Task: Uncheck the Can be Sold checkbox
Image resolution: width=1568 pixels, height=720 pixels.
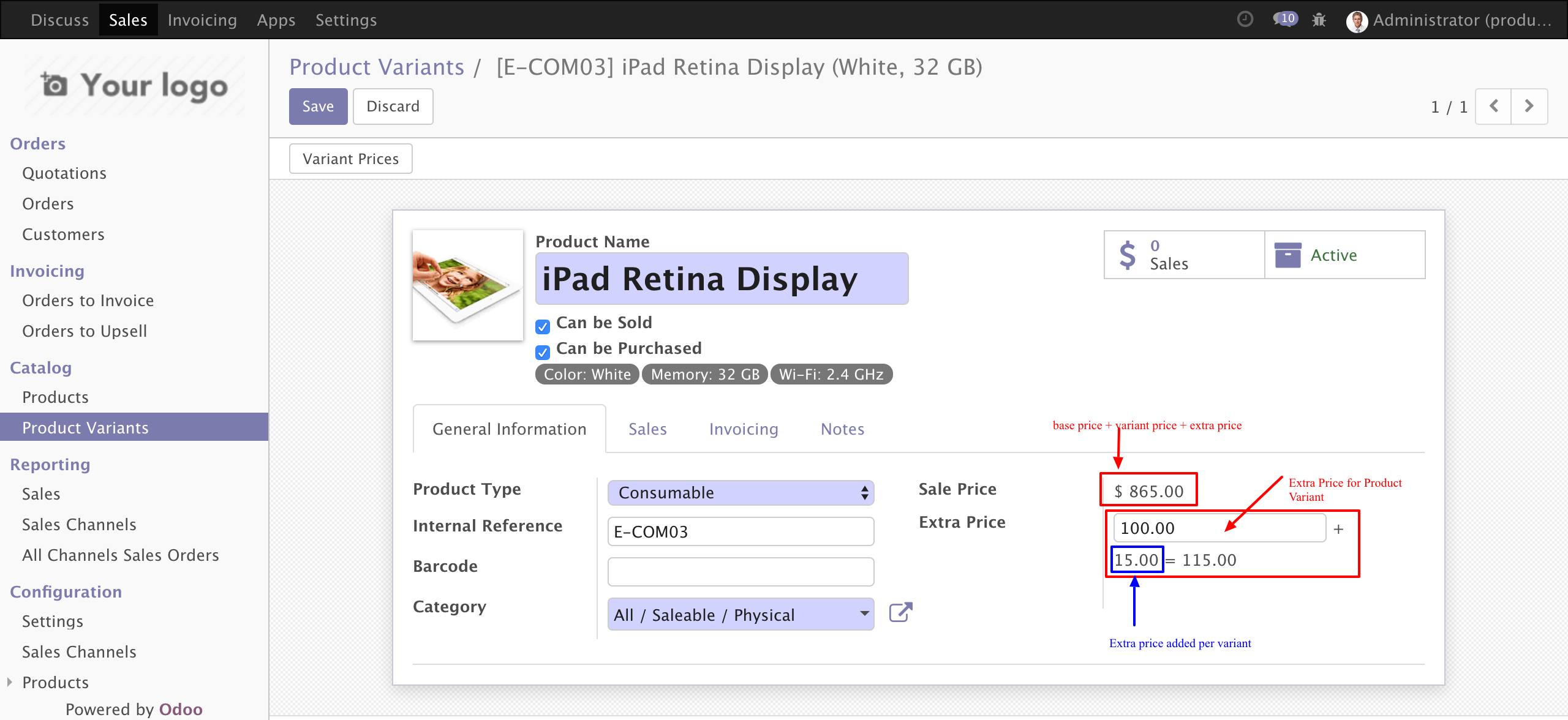Action: coord(543,326)
